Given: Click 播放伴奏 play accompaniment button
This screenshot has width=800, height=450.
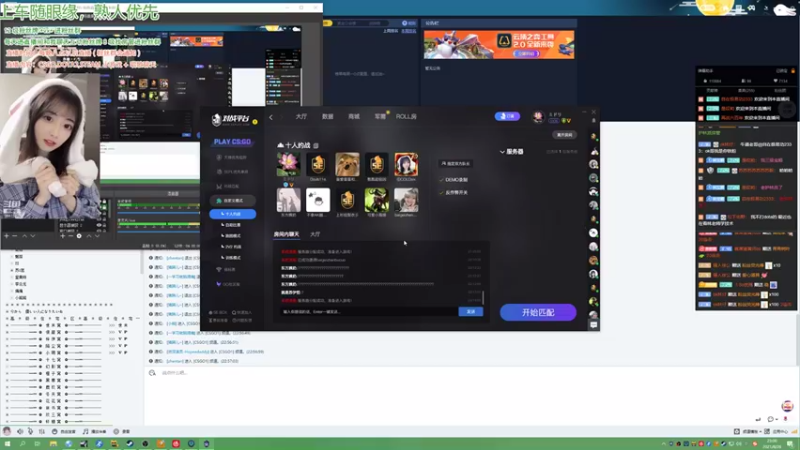Looking at the screenshot, I should [94, 431].
